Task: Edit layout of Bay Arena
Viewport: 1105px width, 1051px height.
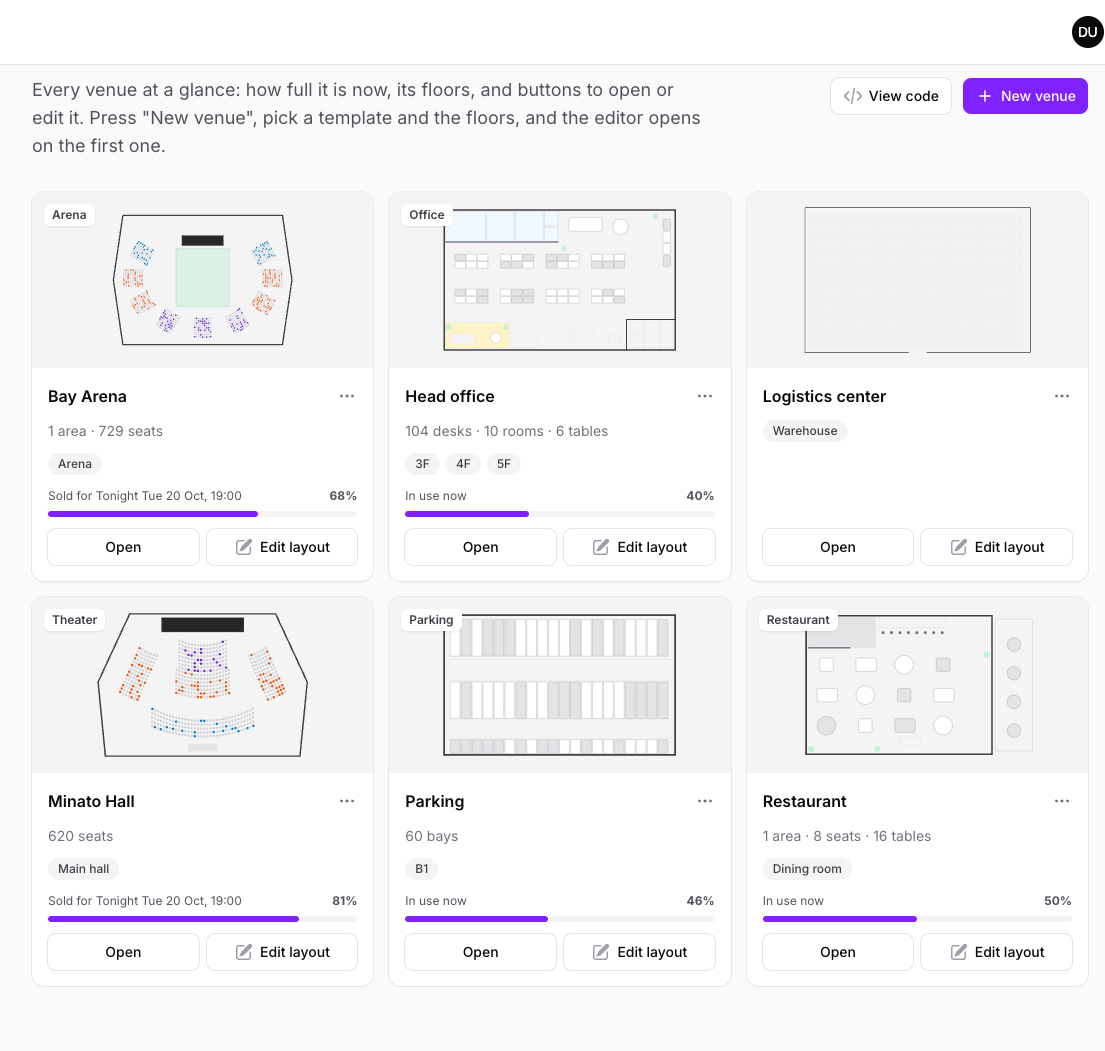Action: click(282, 547)
